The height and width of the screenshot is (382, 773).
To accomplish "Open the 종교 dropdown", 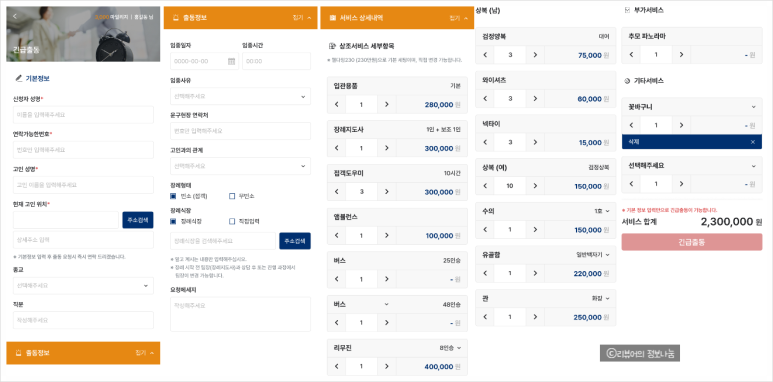I will 83,285.
